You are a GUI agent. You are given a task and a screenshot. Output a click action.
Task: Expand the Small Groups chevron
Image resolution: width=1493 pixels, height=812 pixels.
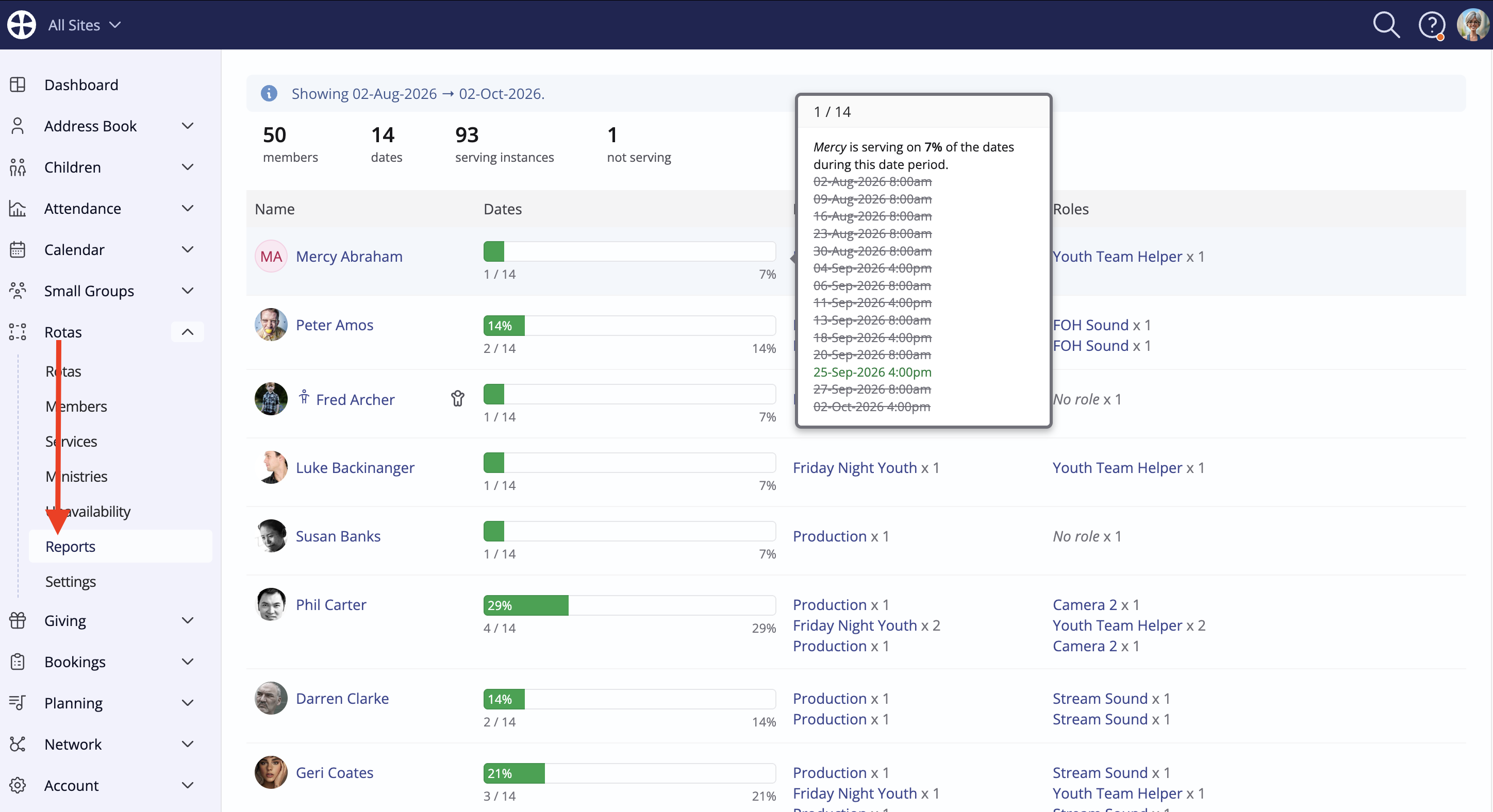[x=187, y=291]
